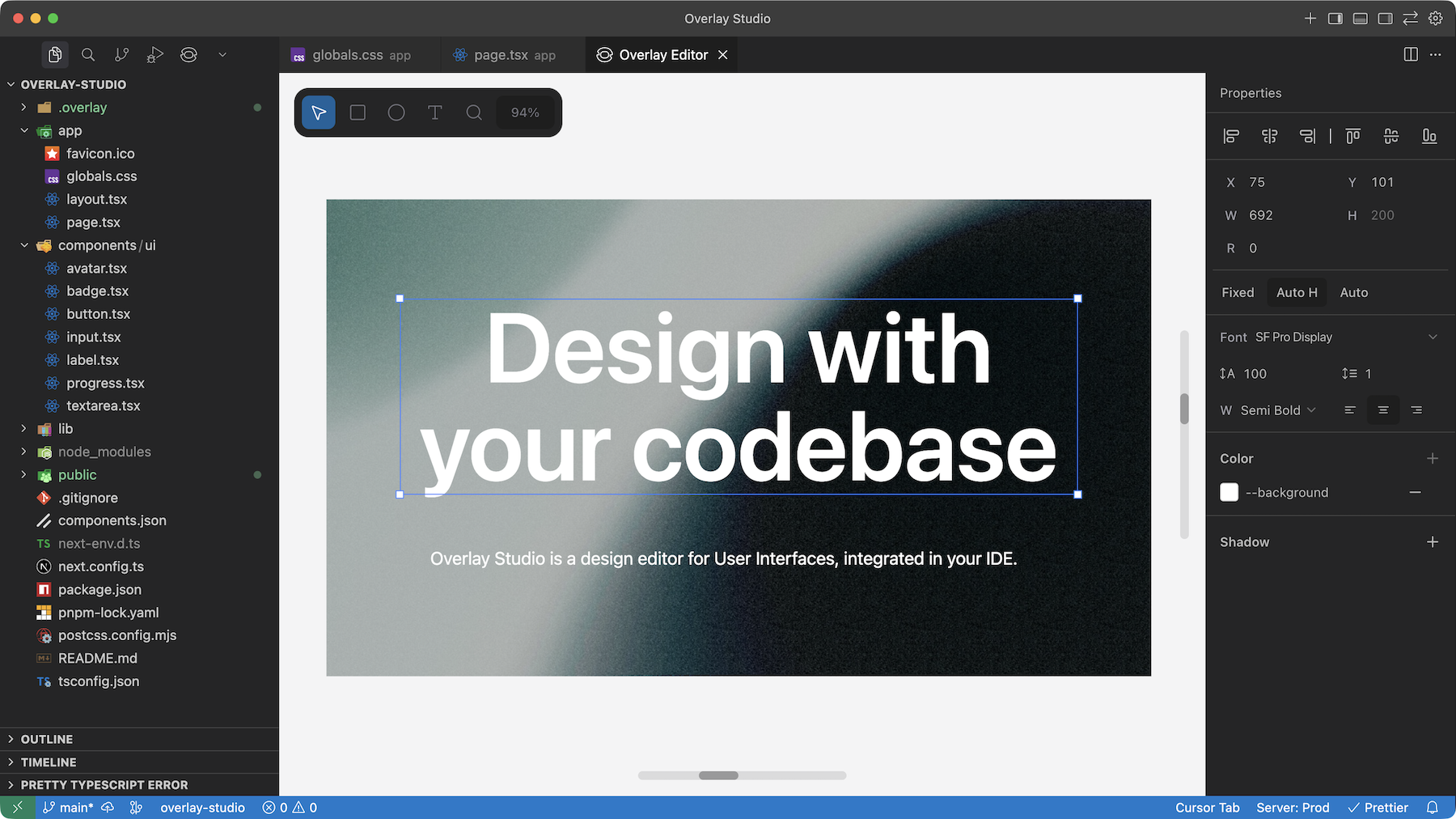
Task: Choose the Text tool
Action: click(x=435, y=112)
